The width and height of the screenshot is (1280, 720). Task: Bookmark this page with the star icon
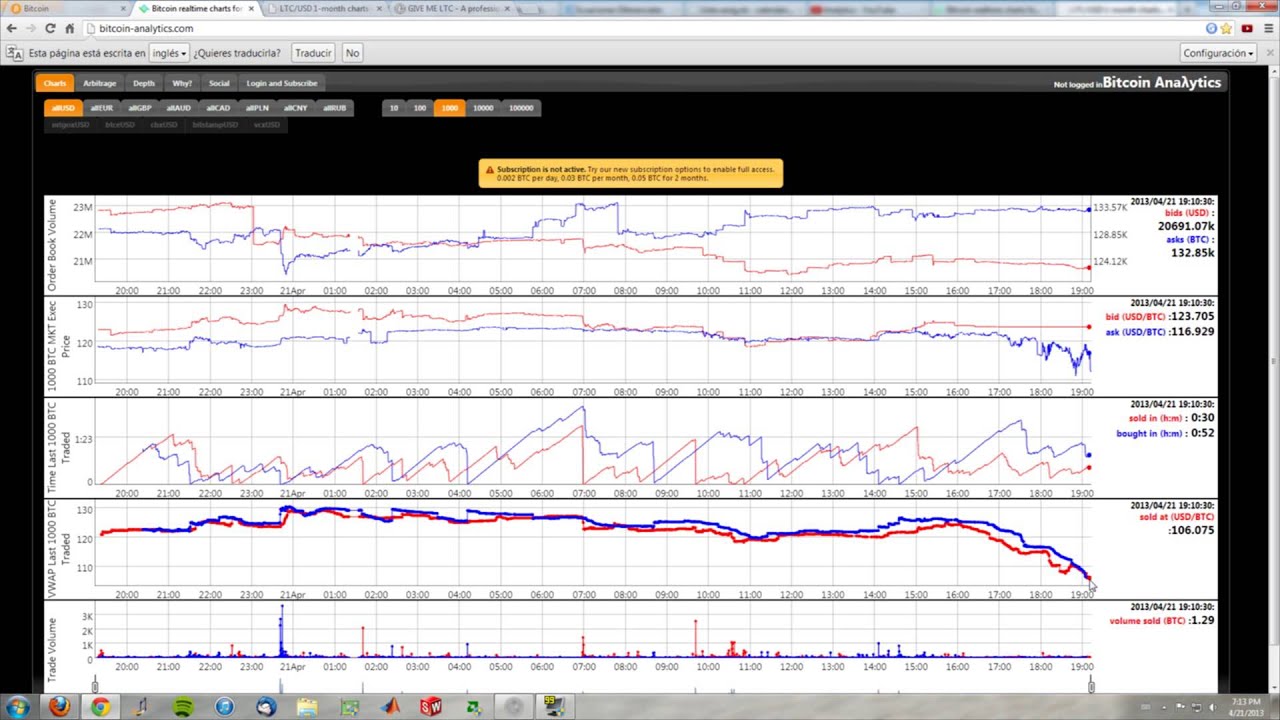pyautogui.click(x=1226, y=28)
